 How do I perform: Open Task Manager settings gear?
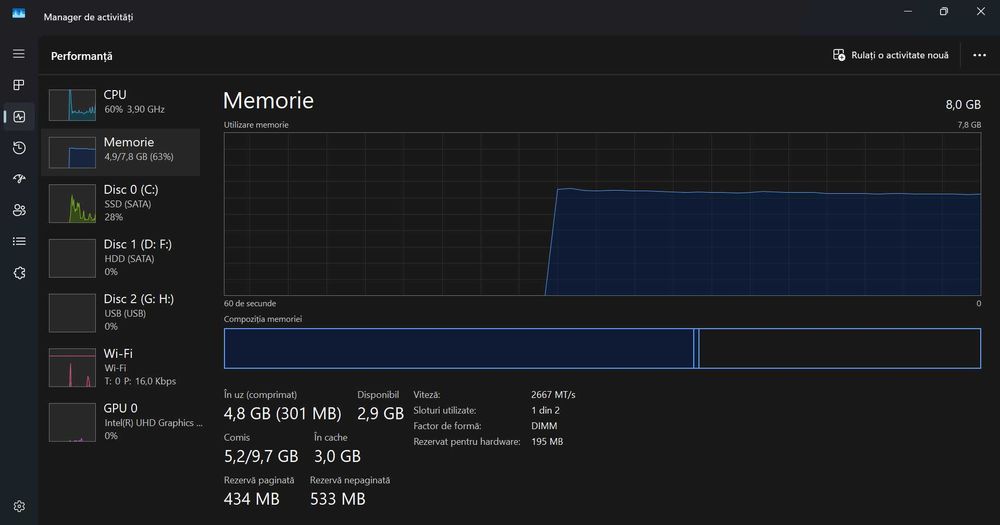tap(19, 506)
